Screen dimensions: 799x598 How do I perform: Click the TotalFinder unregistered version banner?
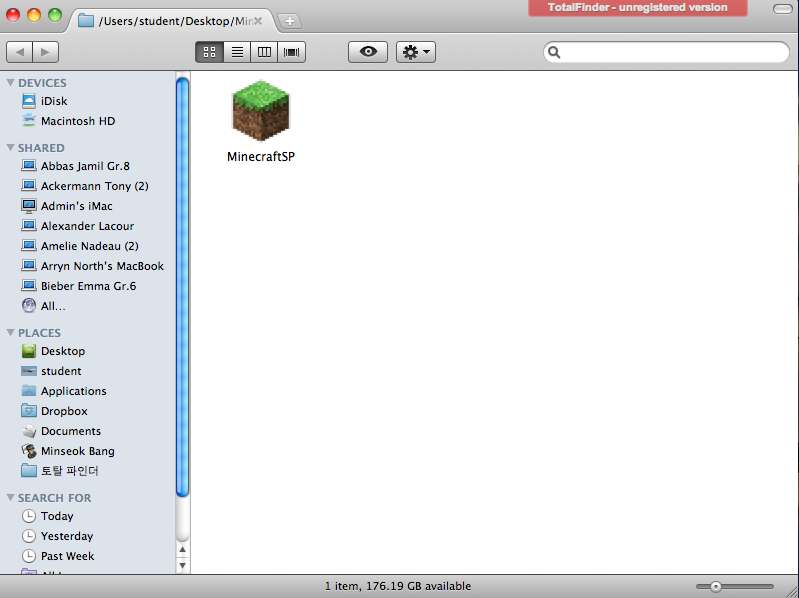(637, 8)
